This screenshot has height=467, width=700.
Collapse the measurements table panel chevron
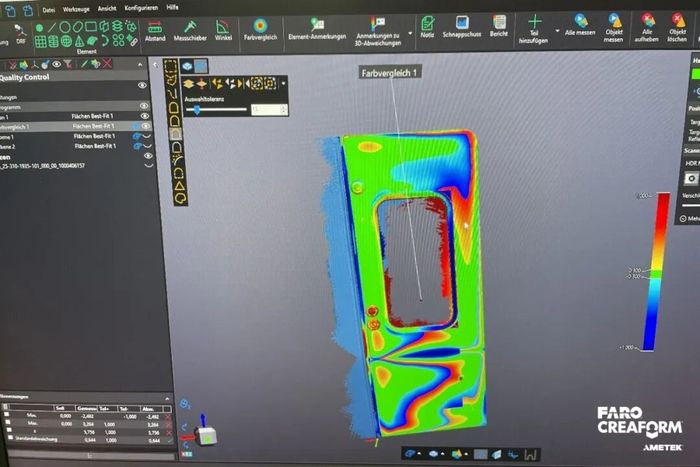tap(167, 398)
